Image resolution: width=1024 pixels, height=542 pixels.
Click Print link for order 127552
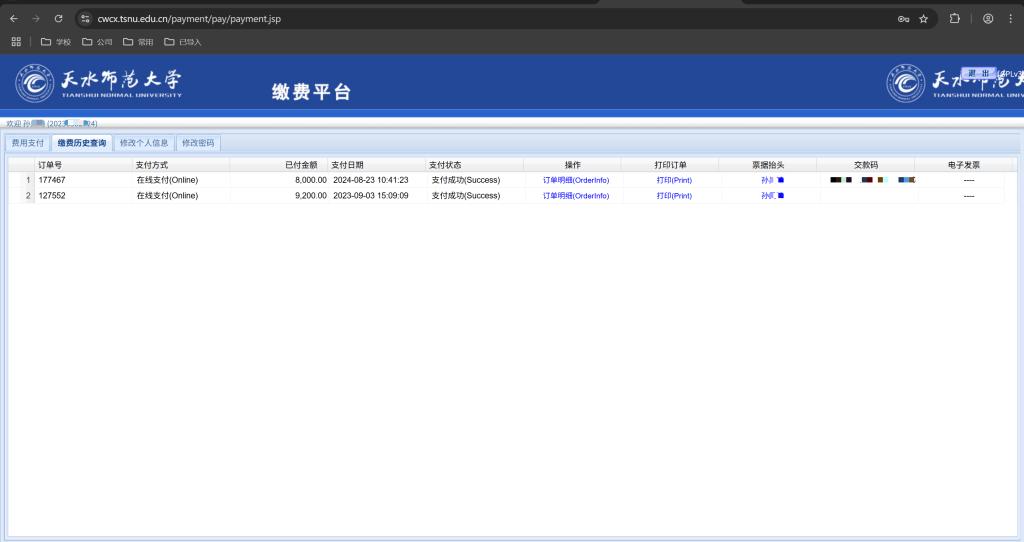tap(674, 196)
